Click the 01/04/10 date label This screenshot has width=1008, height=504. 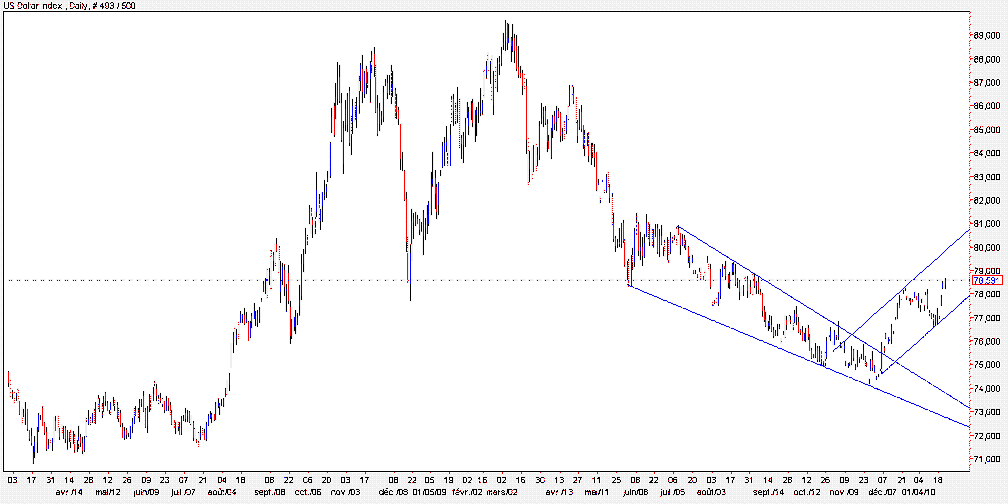(x=919, y=492)
